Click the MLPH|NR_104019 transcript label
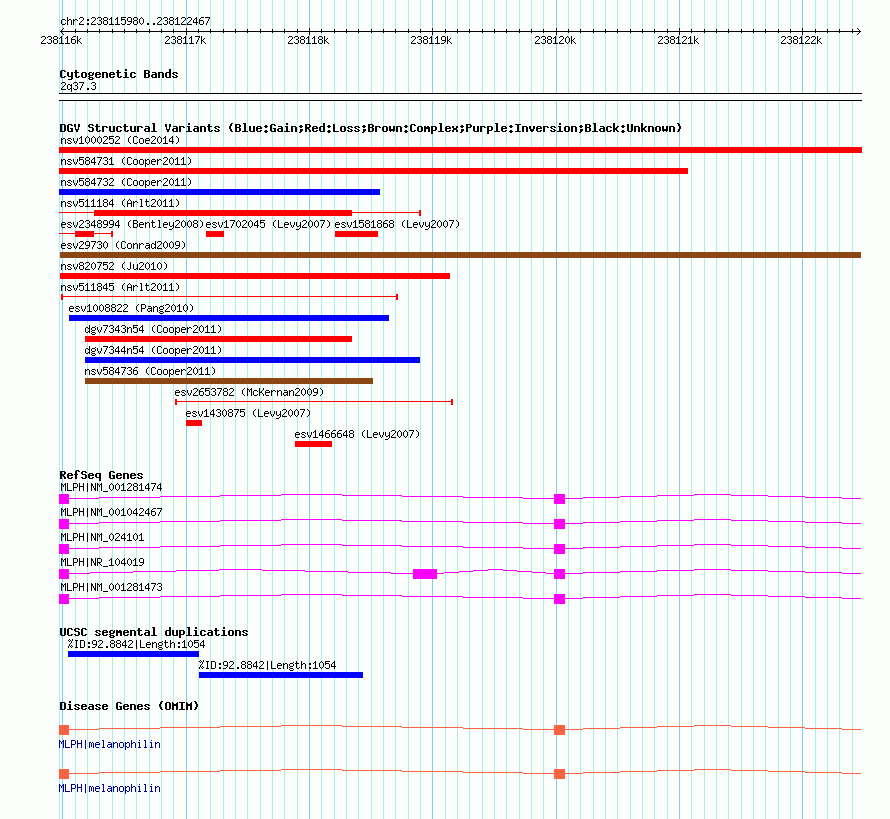890x819 pixels. pos(102,562)
